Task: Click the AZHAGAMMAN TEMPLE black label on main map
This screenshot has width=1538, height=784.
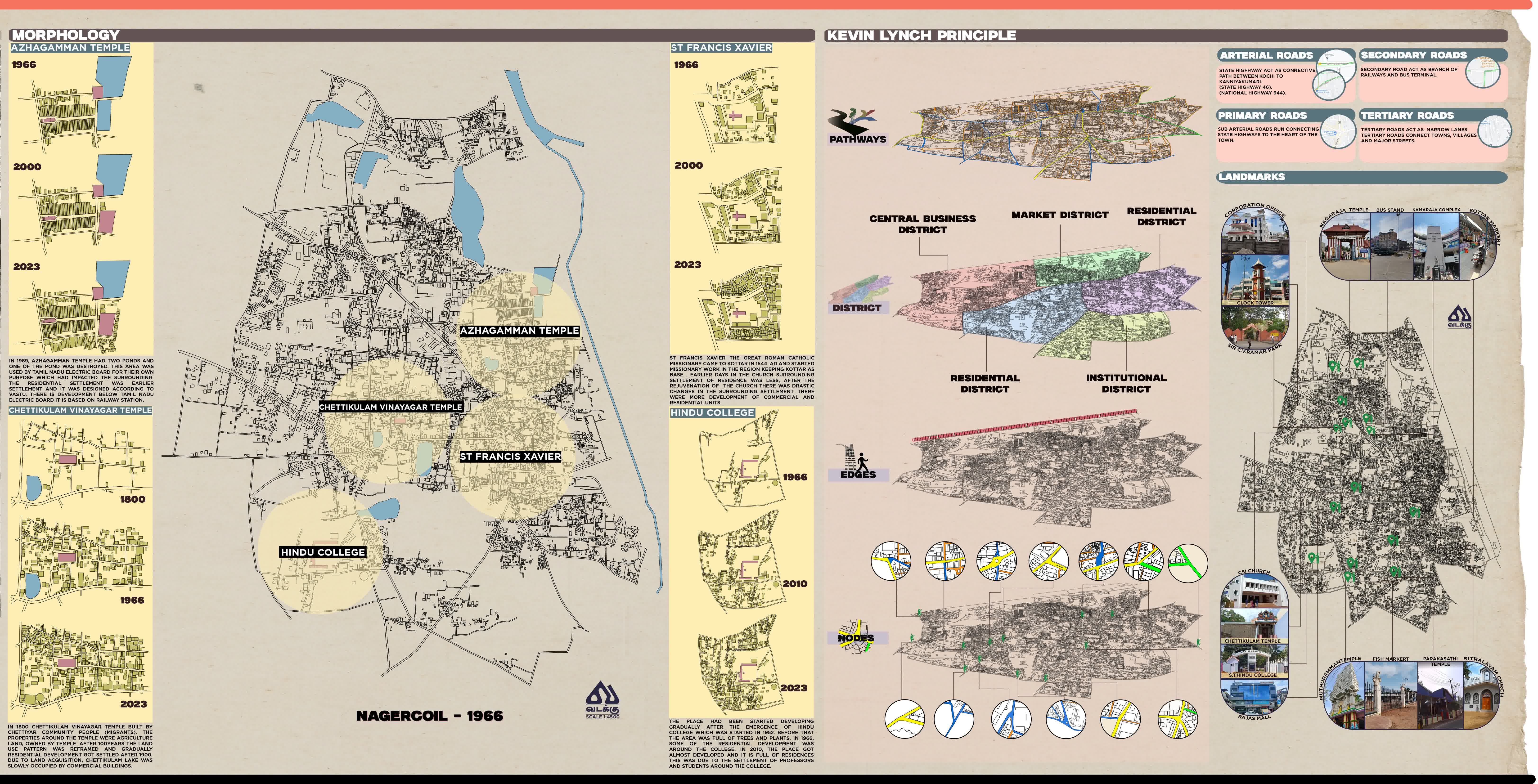Action: (519, 331)
